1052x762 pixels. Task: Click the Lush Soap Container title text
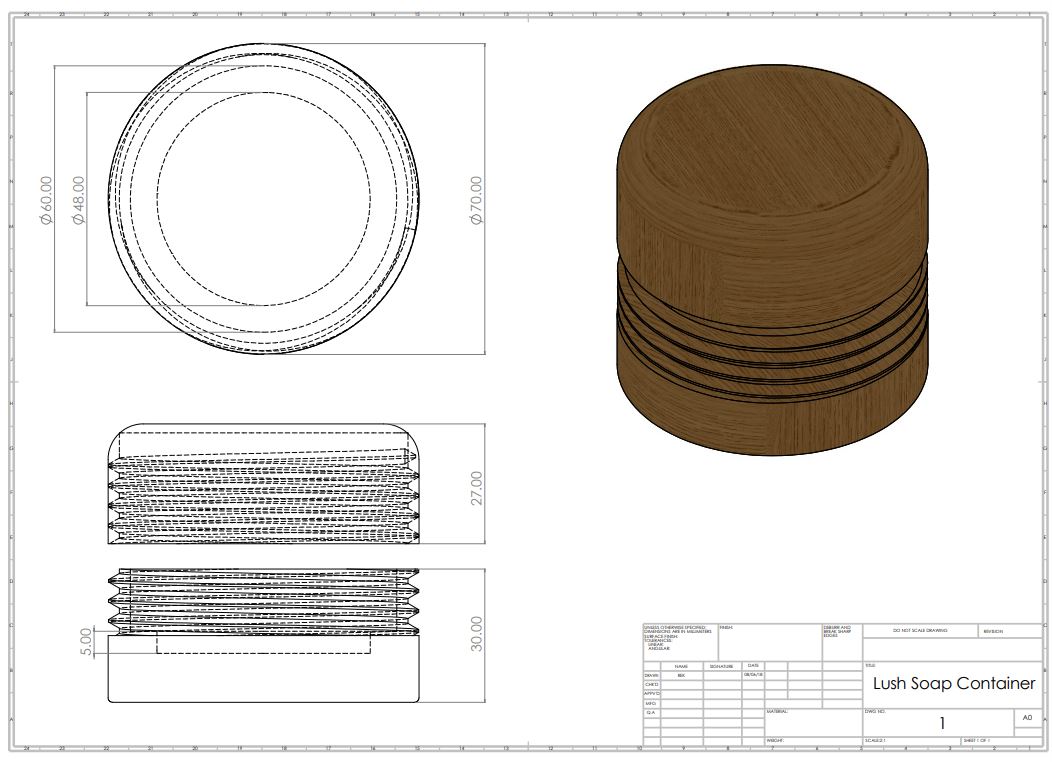[x=953, y=684]
